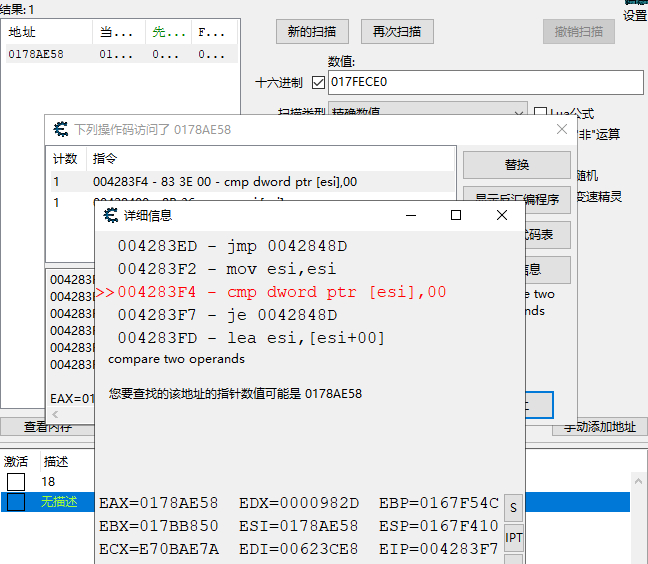
Task: Click register value EIP=004283F7
Action: point(439,549)
